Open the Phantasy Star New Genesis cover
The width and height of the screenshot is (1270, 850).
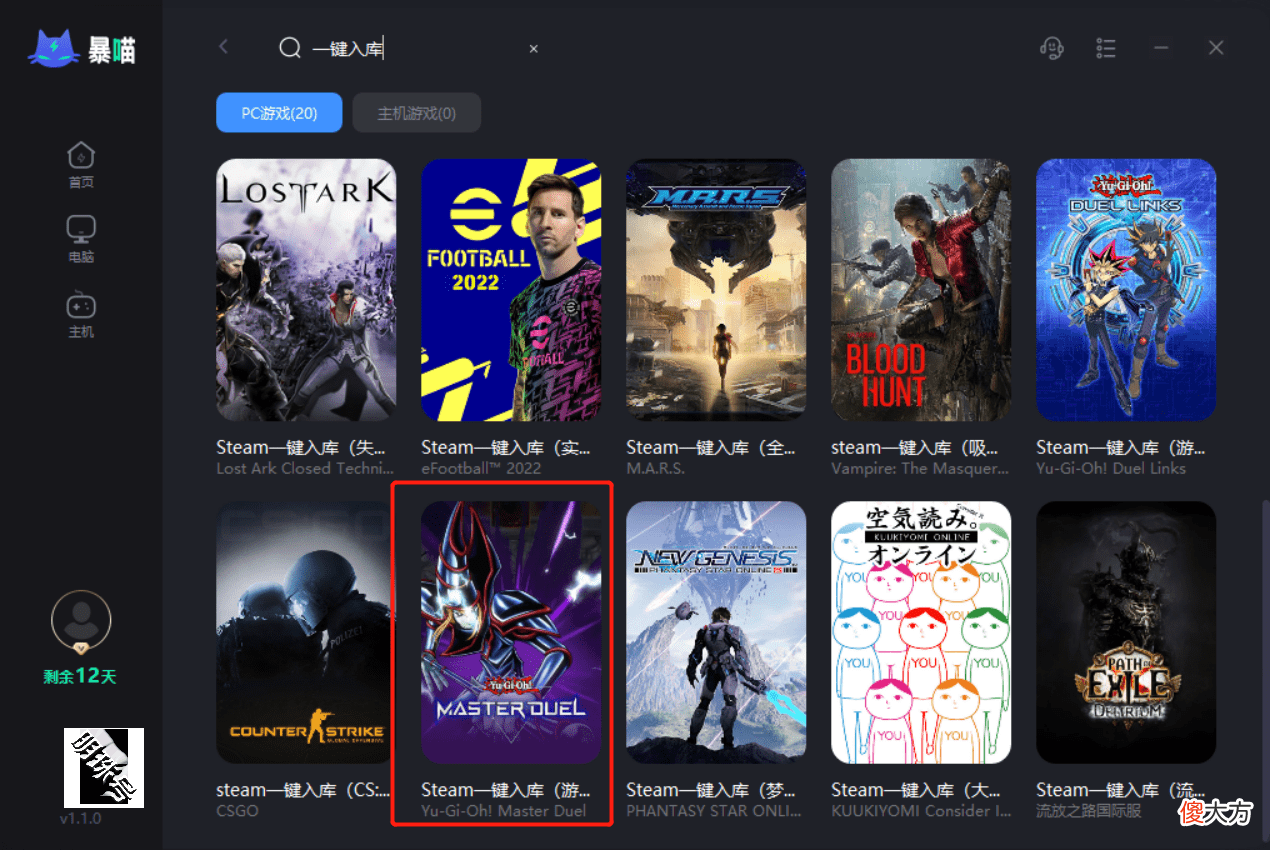[716, 632]
